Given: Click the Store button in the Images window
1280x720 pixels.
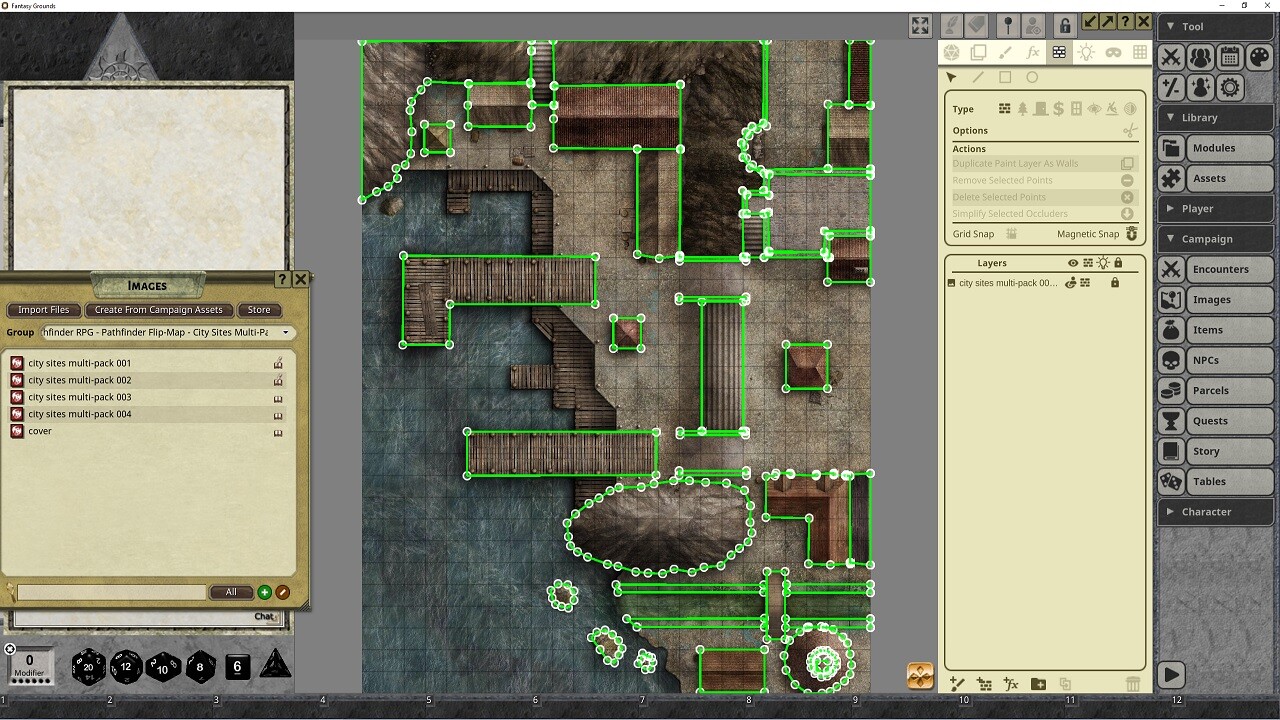Looking at the screenshot, I should click(x=258, y=310).
